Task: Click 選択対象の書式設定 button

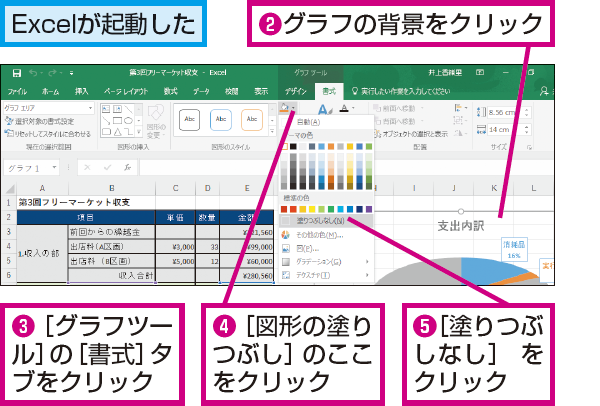Action: [x=39, y=121]
